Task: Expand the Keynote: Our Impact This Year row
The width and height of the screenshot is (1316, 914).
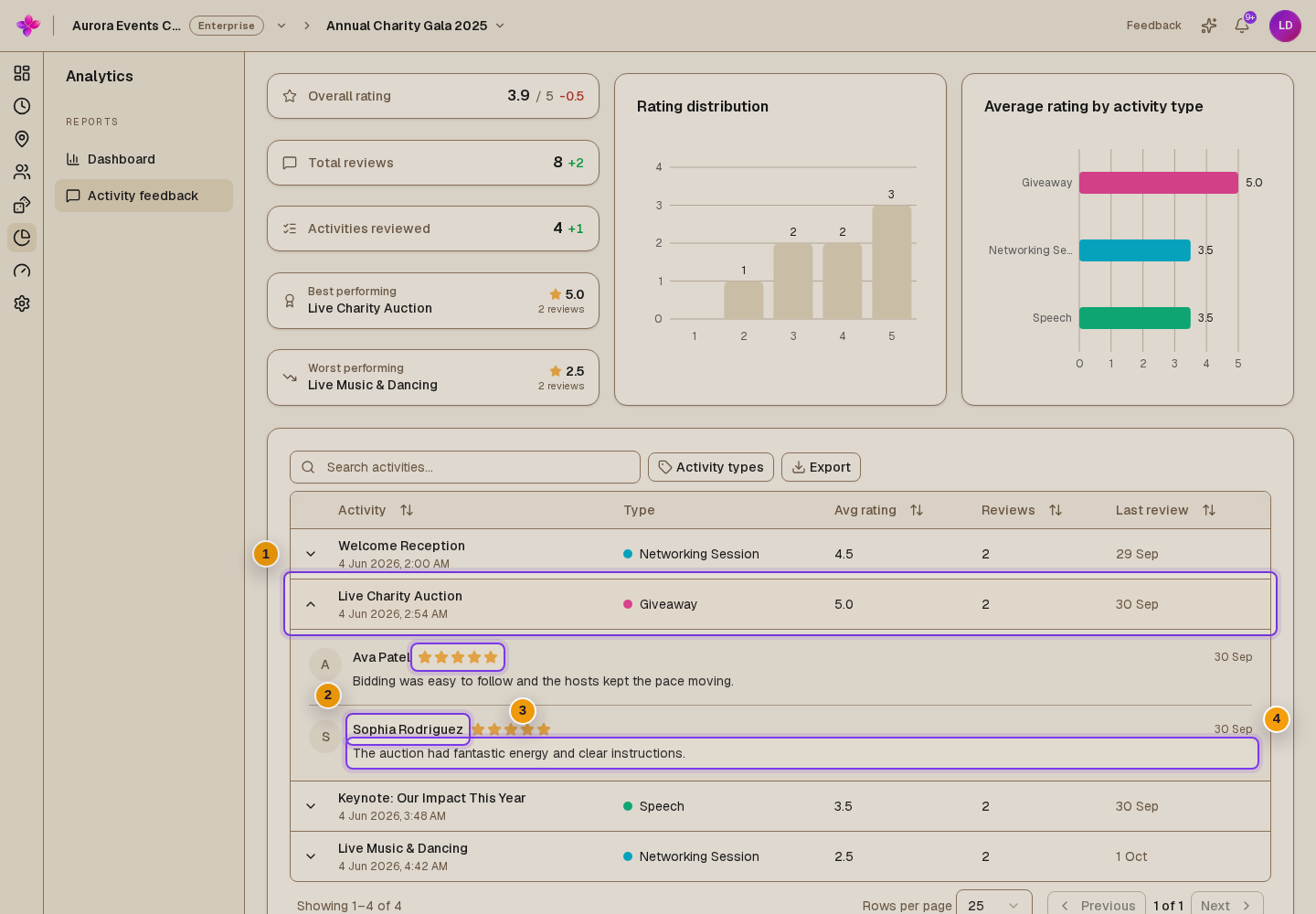Action: 311,806
